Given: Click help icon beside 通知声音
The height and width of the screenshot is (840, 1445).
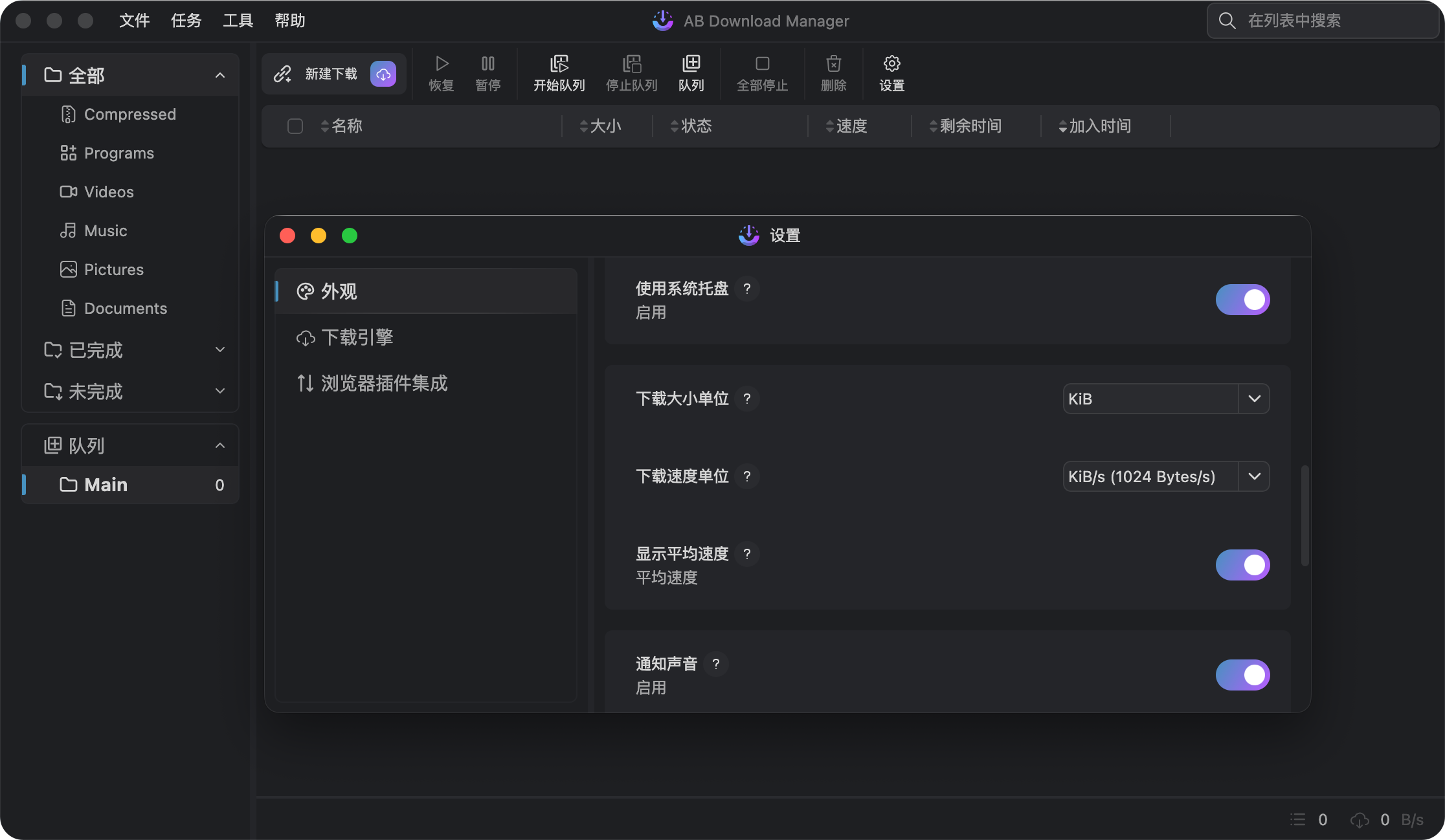Looking at the screenshot, I should click(716, 664).
